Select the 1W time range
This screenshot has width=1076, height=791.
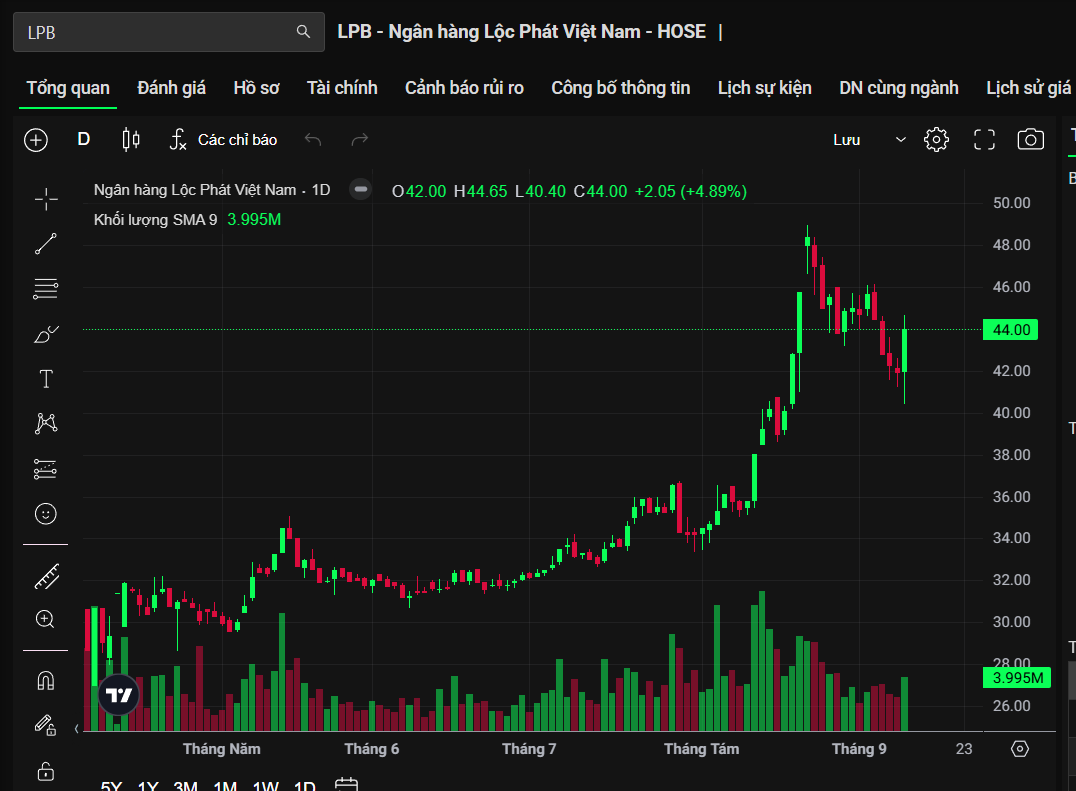point(266,786)
